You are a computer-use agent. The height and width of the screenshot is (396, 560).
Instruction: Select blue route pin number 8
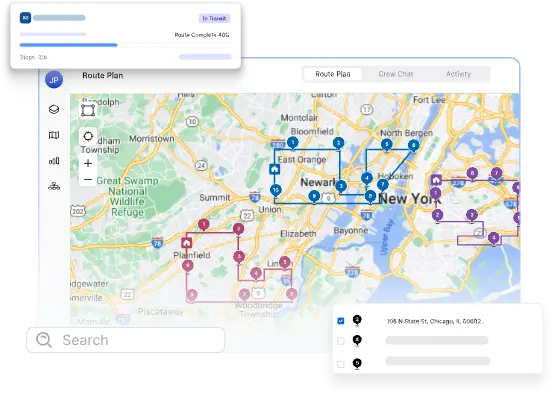tap(370, 196)
